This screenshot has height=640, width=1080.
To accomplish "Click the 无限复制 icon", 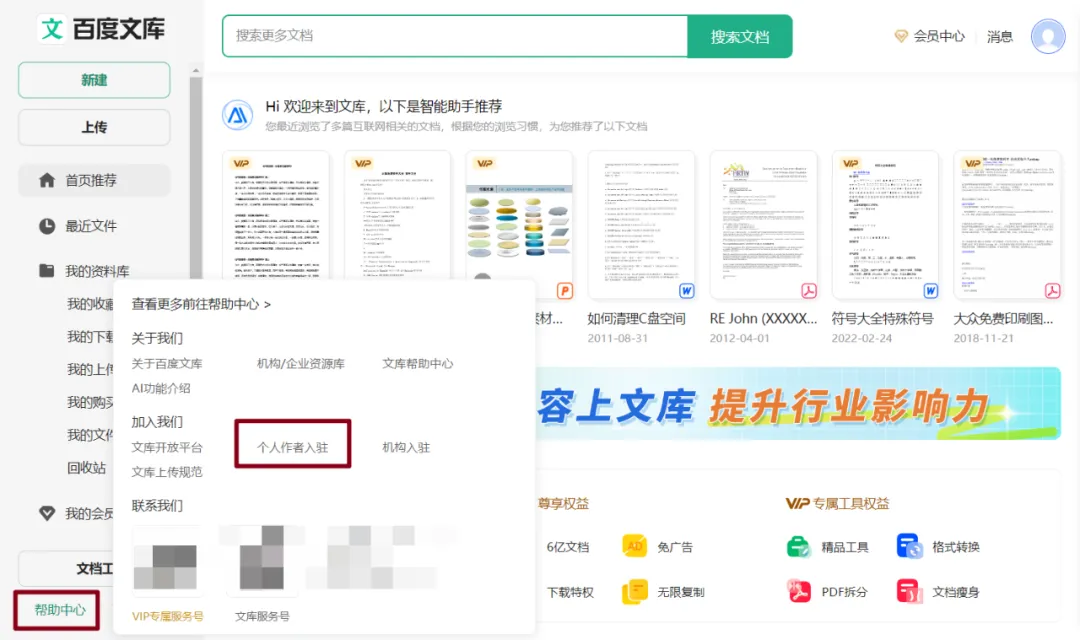I will [x=634, y=592].
